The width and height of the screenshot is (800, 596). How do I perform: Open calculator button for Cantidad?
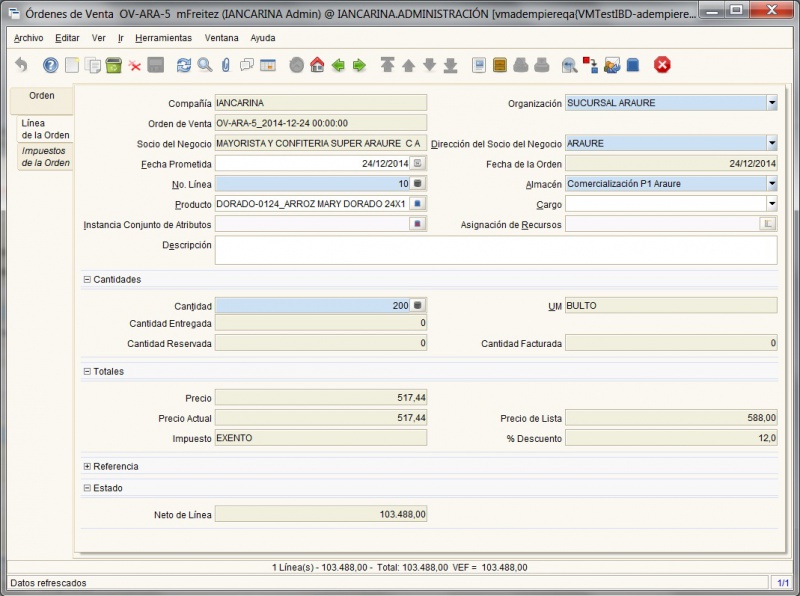[418, 305]
